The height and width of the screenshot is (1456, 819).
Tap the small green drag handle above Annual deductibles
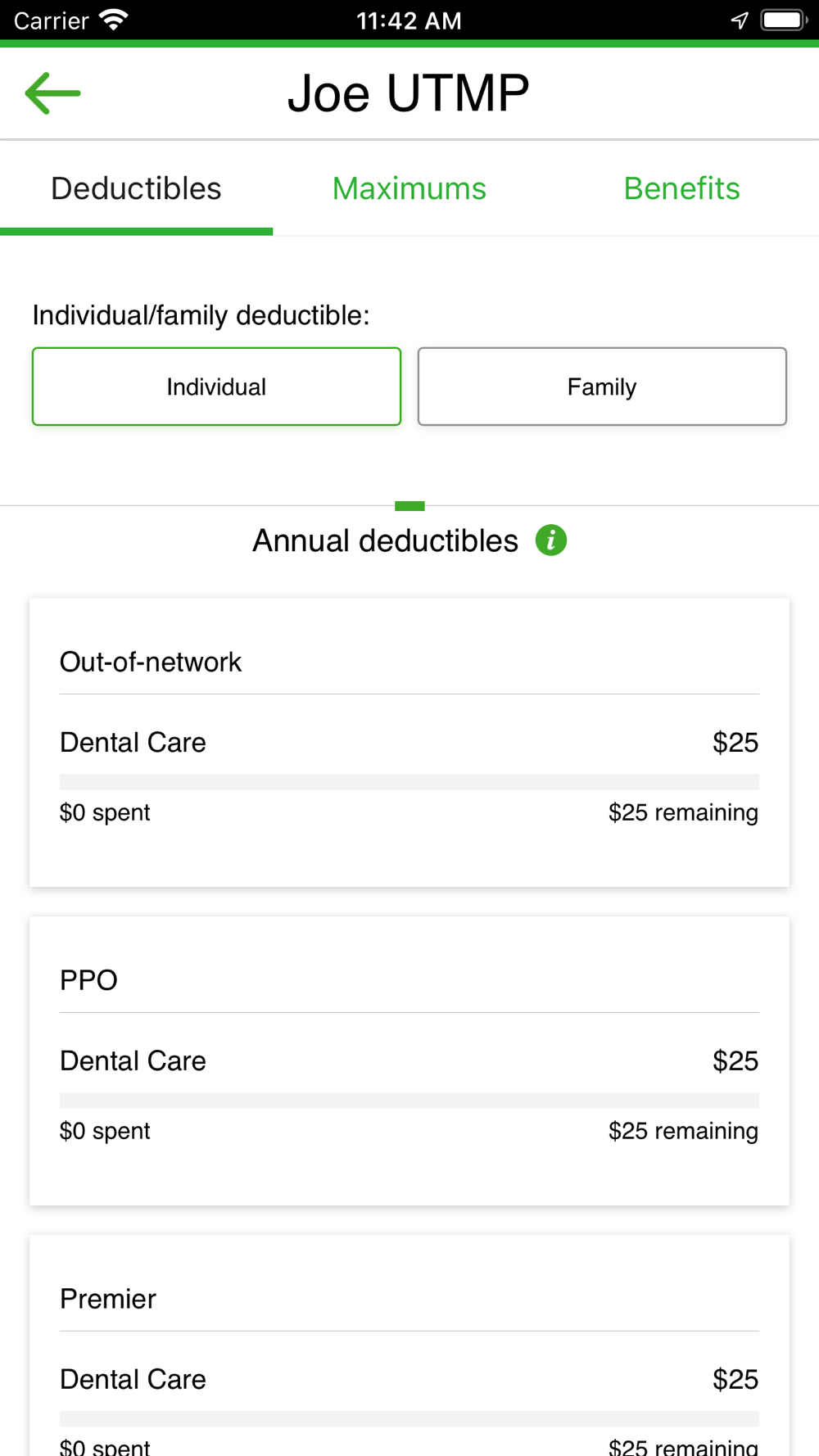[x=409, y=506]
